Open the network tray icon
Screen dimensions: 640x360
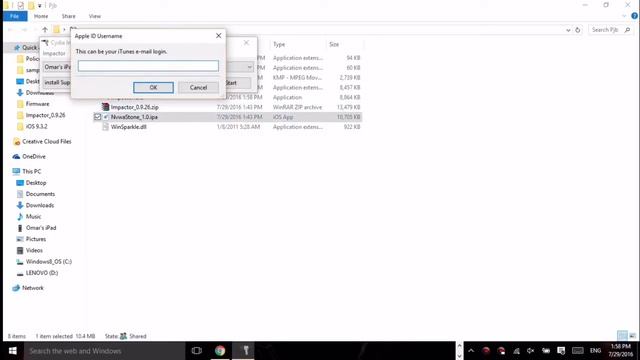(x=516, y=351)
